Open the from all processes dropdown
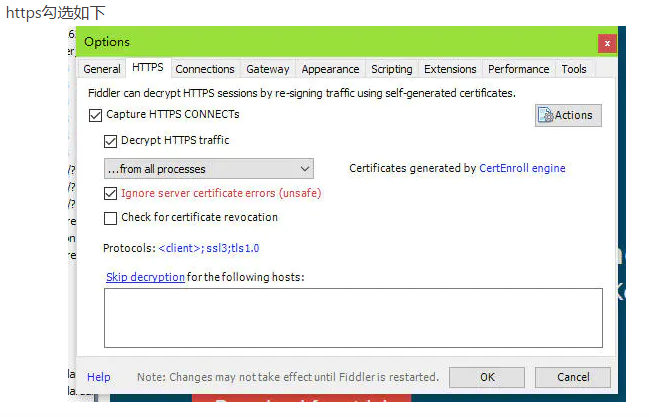Viewport: 649px width, 417px height. tap(209, 169)
